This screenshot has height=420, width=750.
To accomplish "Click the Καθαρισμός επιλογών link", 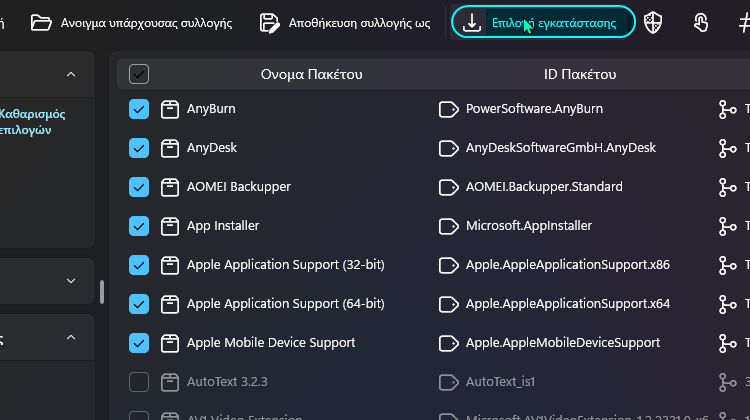I will (x=32, y=122).
